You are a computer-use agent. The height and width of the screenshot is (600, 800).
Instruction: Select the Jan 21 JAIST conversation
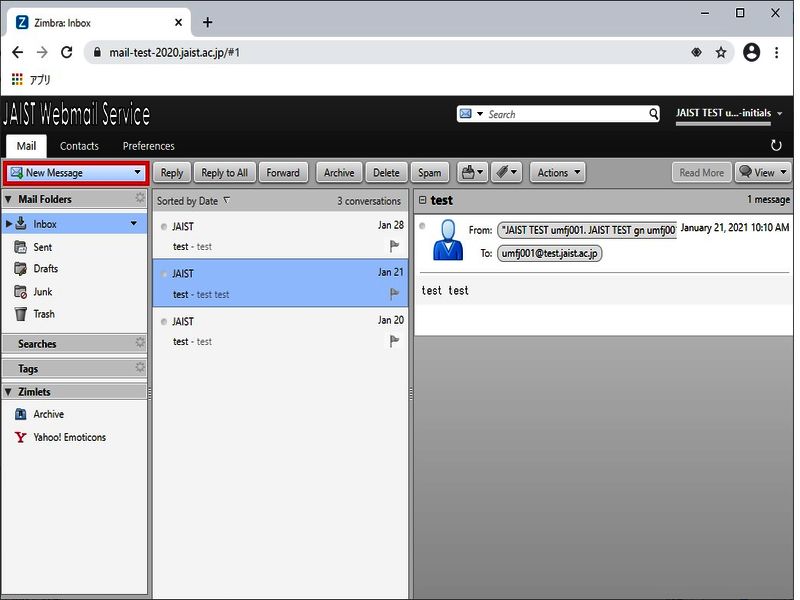coord(280,283)
